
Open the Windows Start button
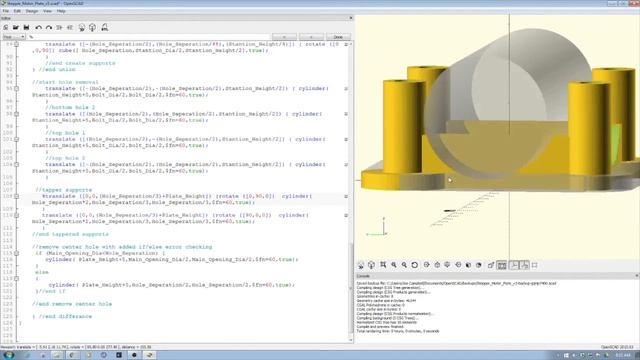9,355
